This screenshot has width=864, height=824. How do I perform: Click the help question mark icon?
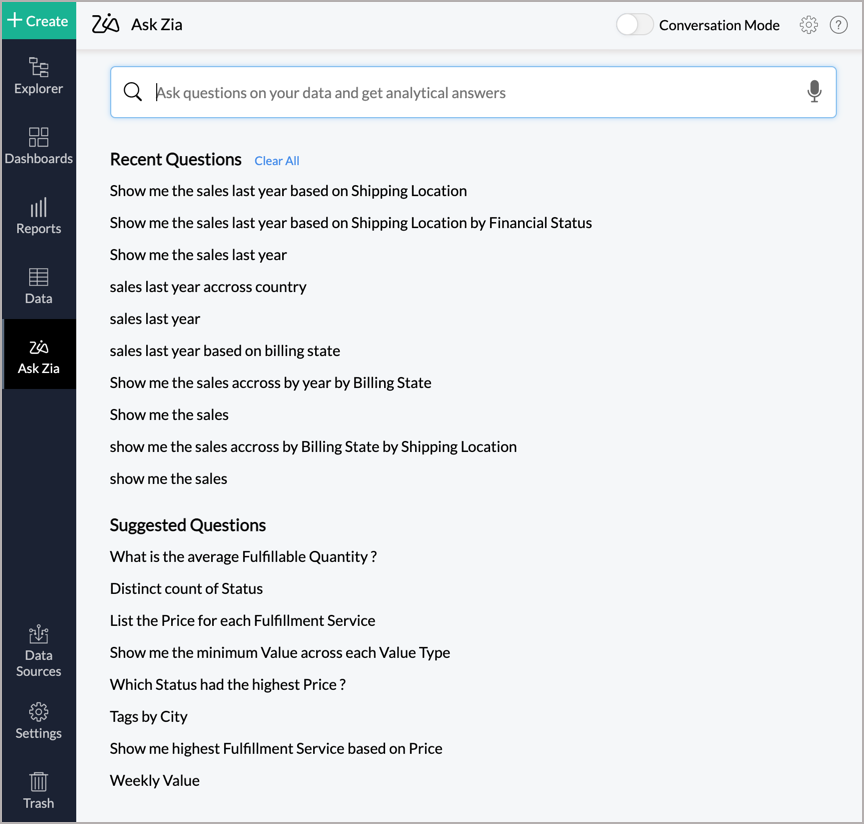[839, 25]
